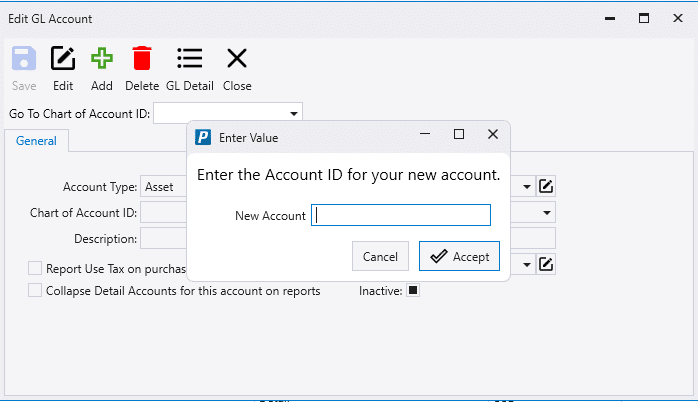Minimize the Enter Value dialog
Image resolution: width=698 pixels, height=402 pixels.
[x=425, y=134]
